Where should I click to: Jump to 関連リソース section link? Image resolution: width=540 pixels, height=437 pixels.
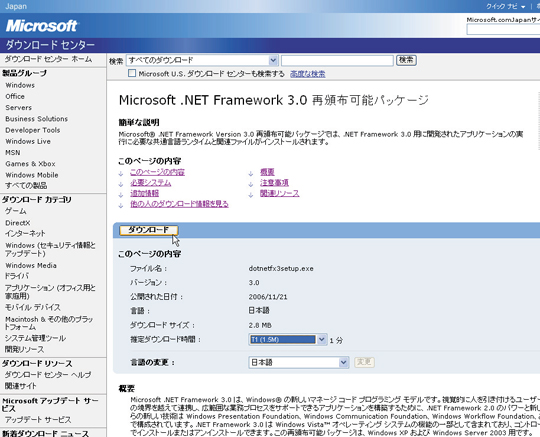[280, 194]
